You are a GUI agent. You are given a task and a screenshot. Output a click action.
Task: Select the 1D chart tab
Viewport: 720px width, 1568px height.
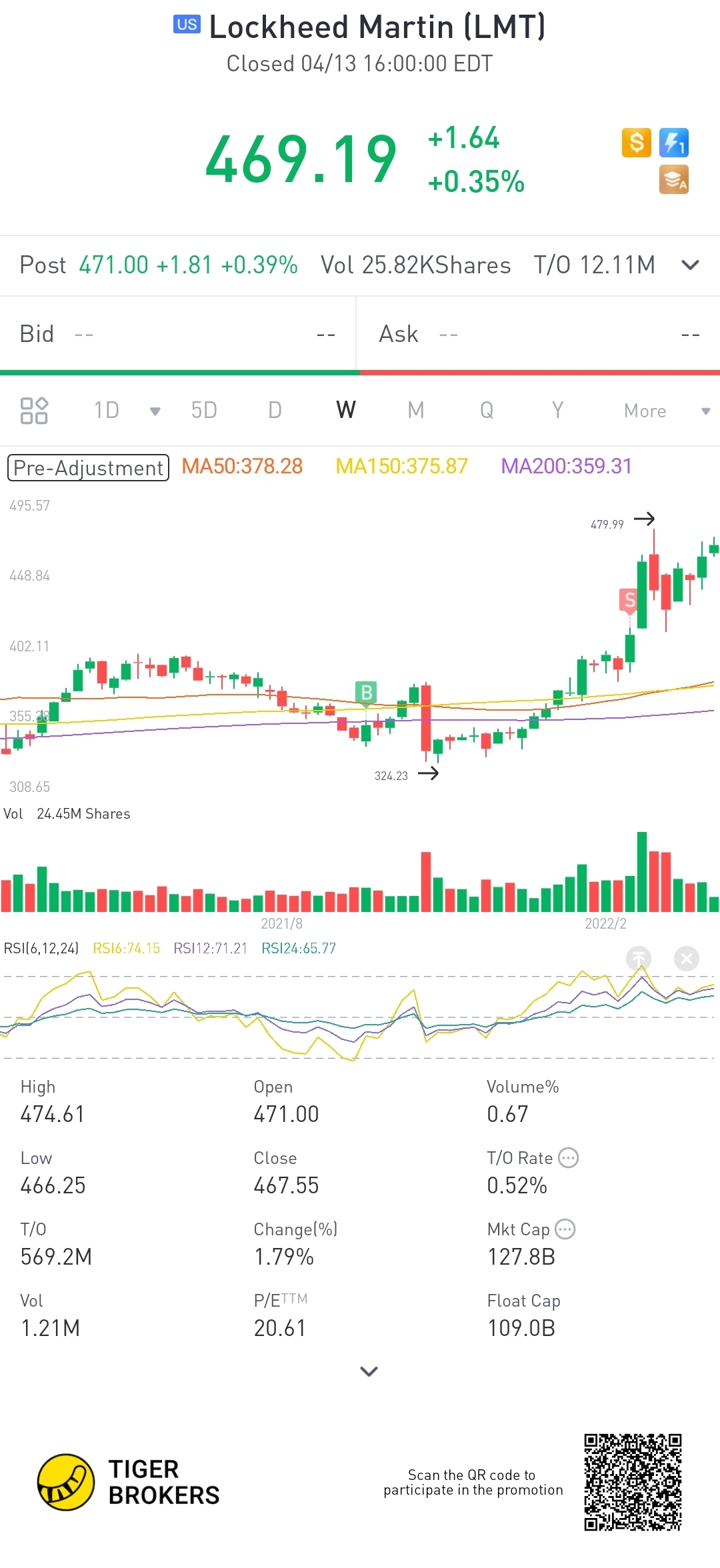tap(107, 410)
